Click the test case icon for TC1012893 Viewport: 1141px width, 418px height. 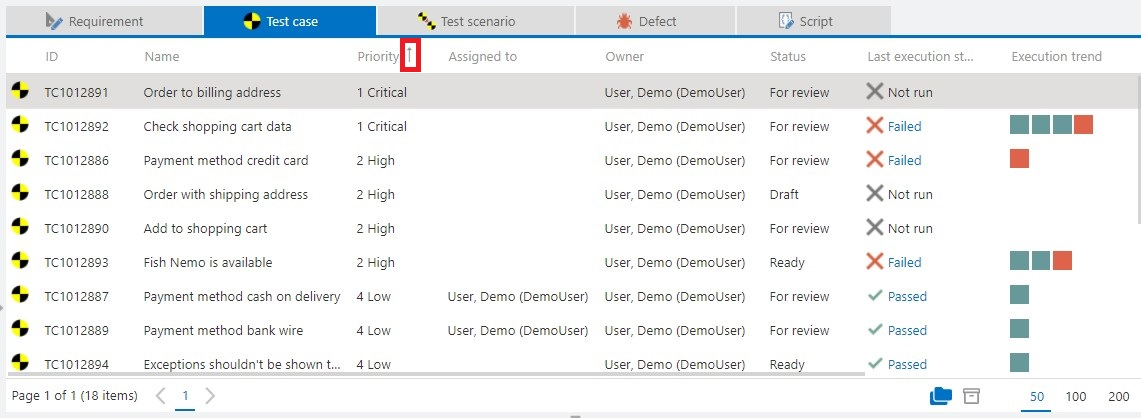point(20,262)
